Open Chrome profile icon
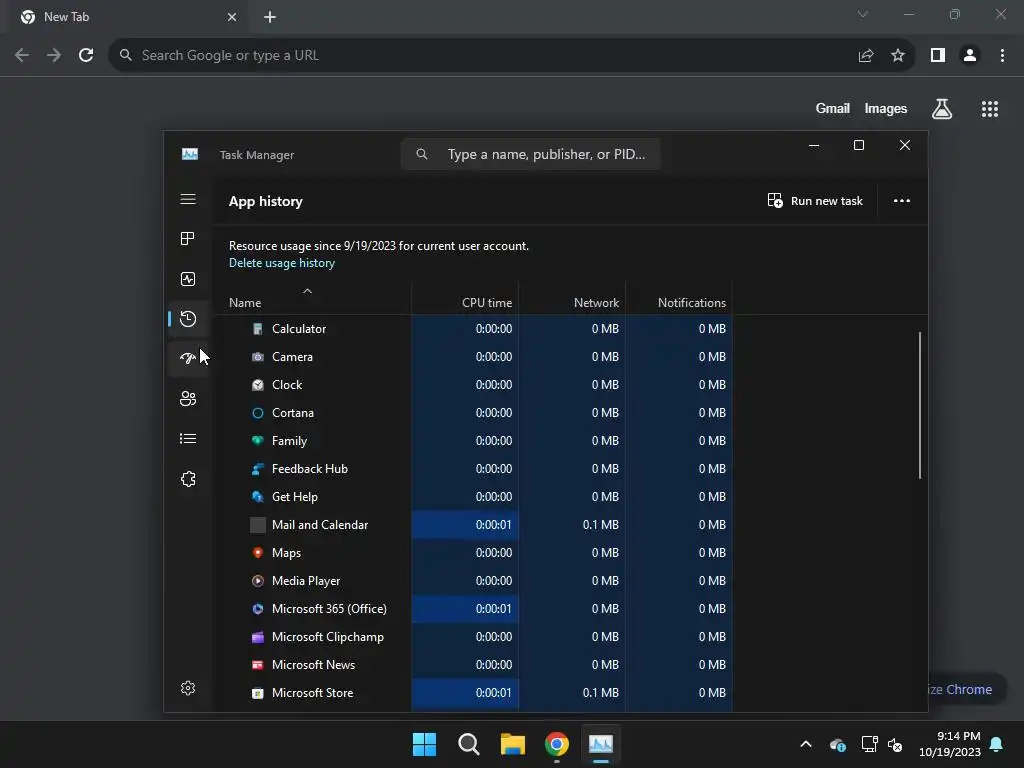Image resolution: width=1024 pixels, height=768 pixels. (970, 56)
